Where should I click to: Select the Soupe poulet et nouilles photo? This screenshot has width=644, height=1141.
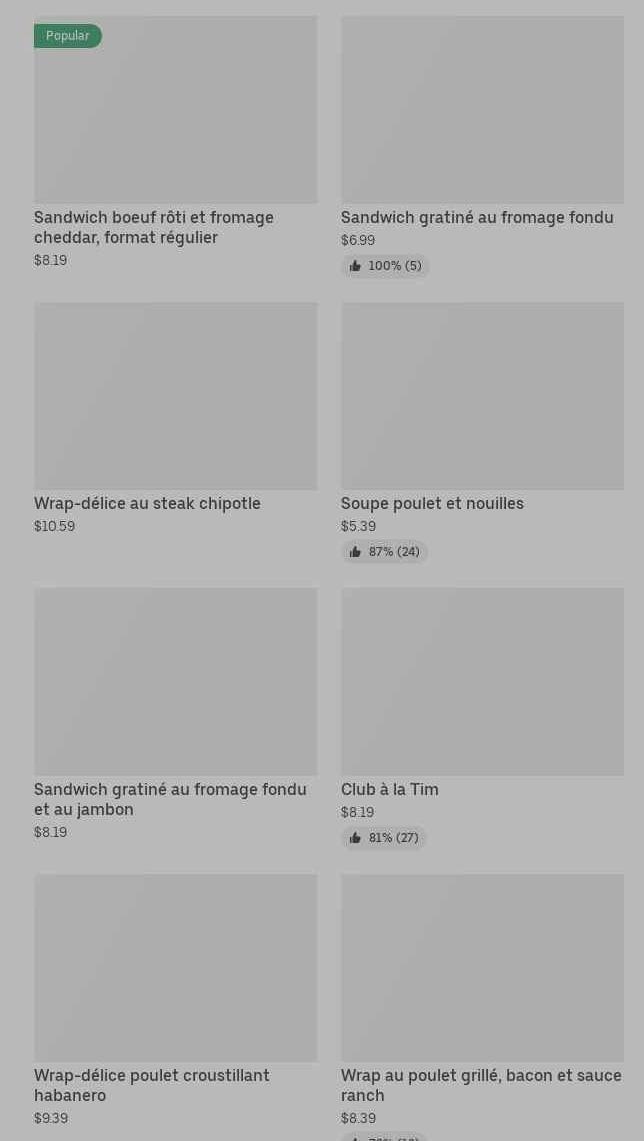482,396
